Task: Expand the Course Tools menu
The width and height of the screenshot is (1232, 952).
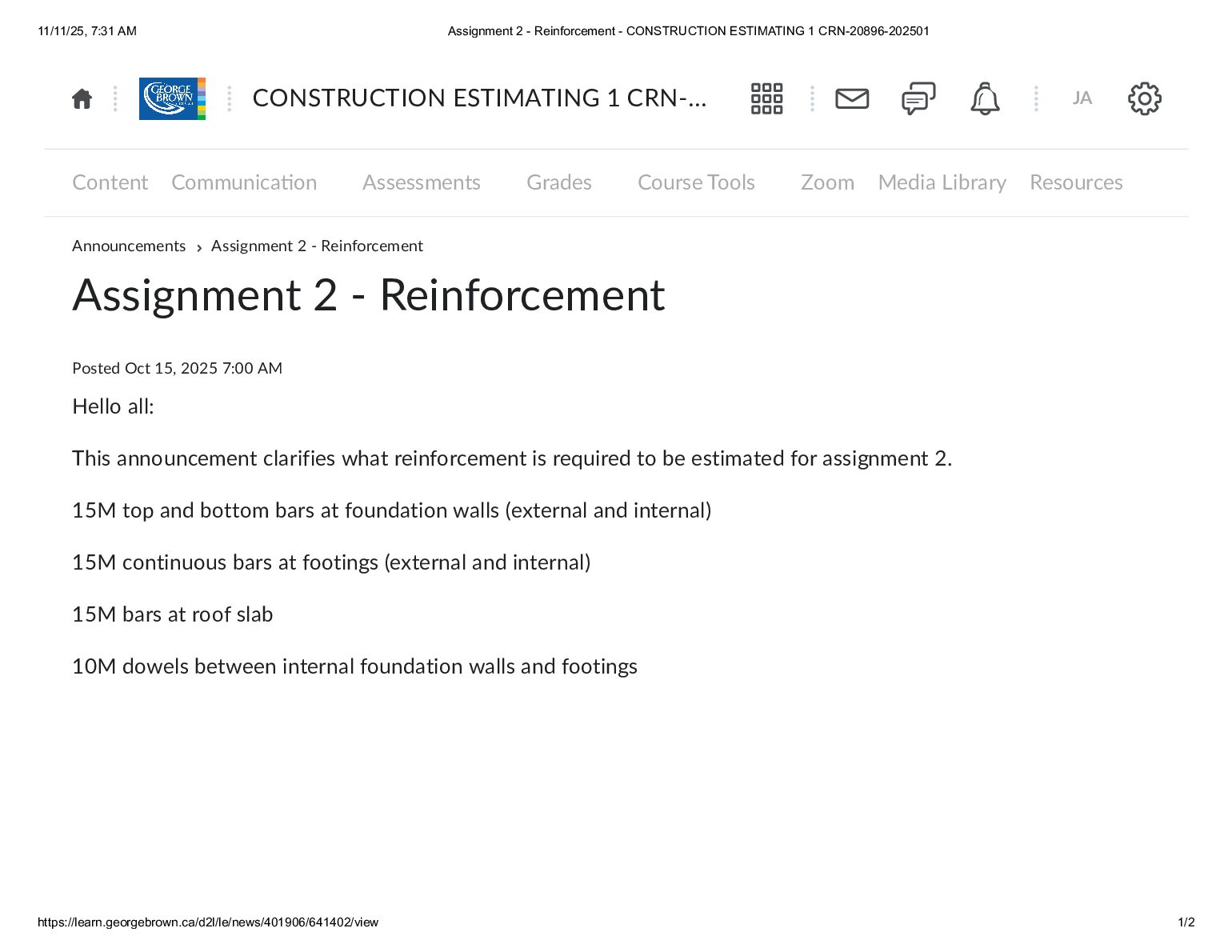Action: click(696, 182)
